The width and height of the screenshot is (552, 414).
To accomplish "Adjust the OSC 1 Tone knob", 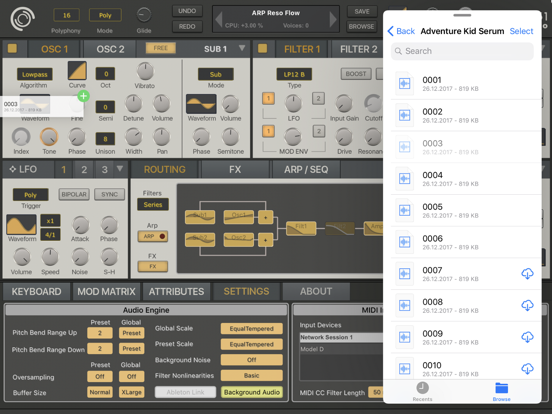I will (49, 137).
